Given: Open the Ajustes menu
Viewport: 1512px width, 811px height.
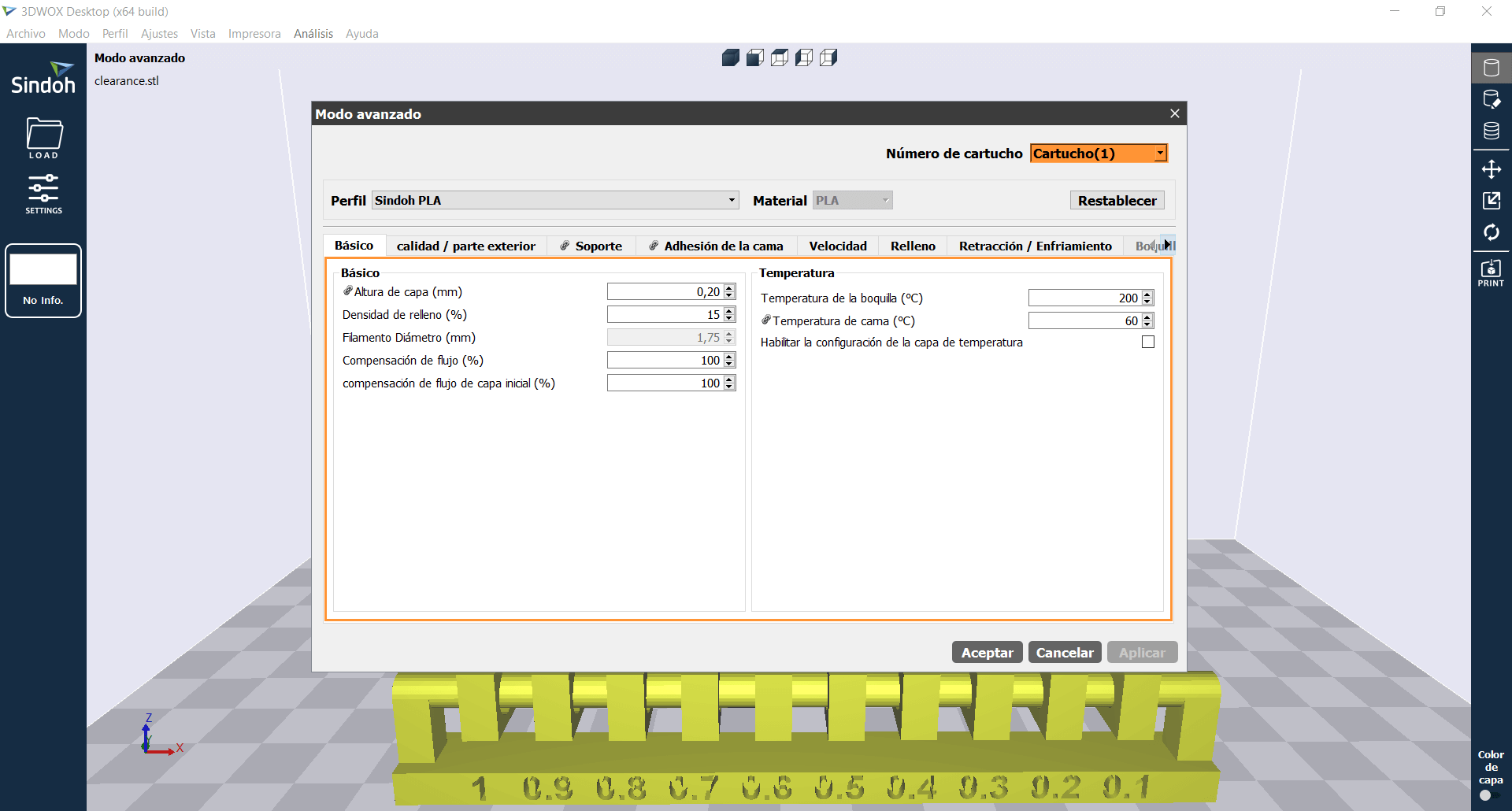Looking at the screenshot, I should click(x=159, y=34).
